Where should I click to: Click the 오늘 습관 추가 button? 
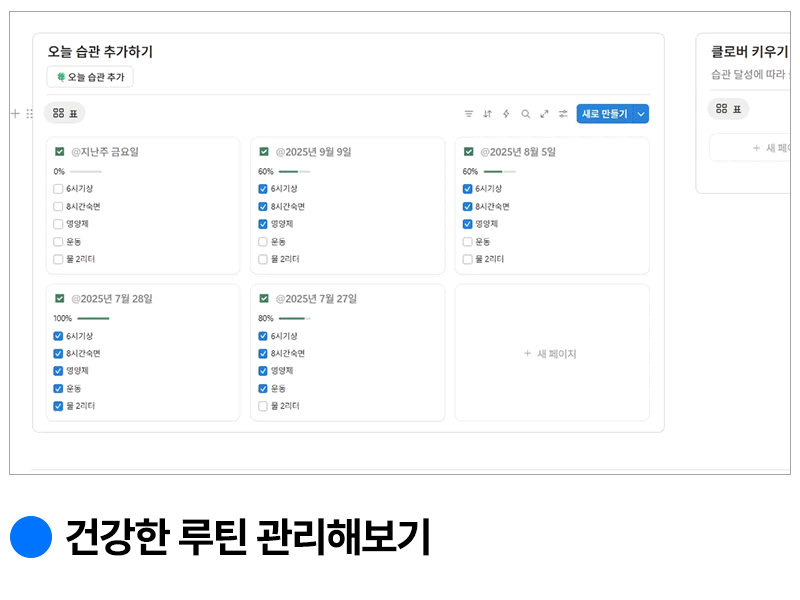point(90,77)
